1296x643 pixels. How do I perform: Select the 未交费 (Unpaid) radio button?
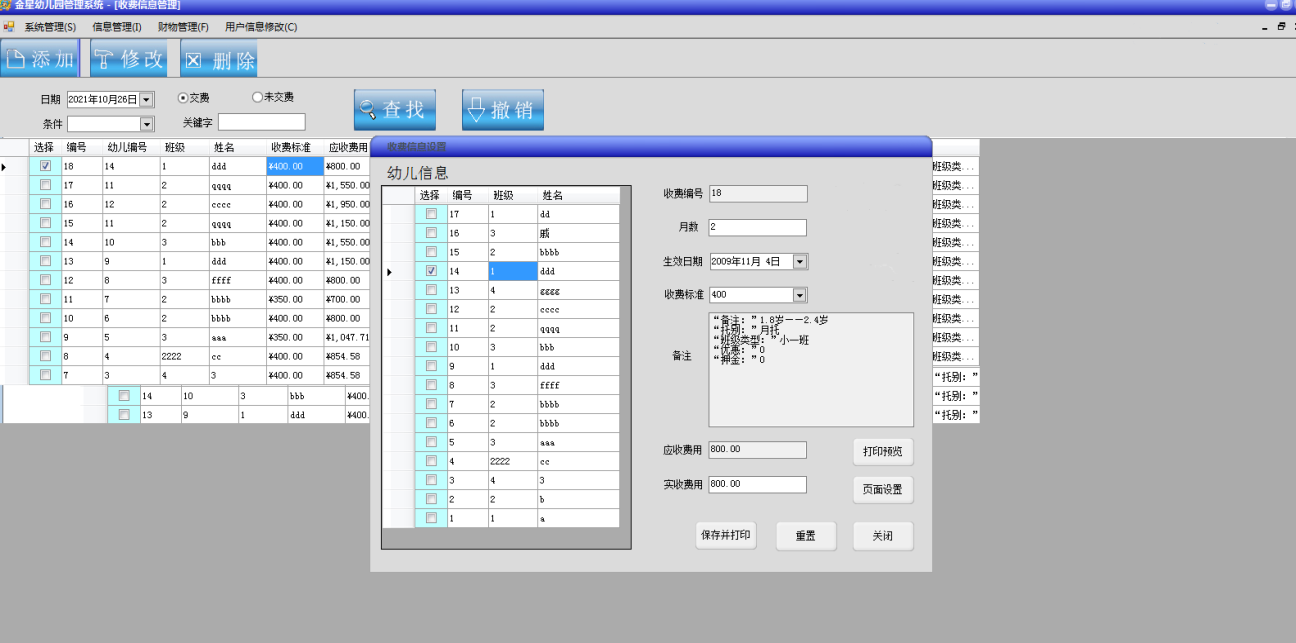coord(257,98)
